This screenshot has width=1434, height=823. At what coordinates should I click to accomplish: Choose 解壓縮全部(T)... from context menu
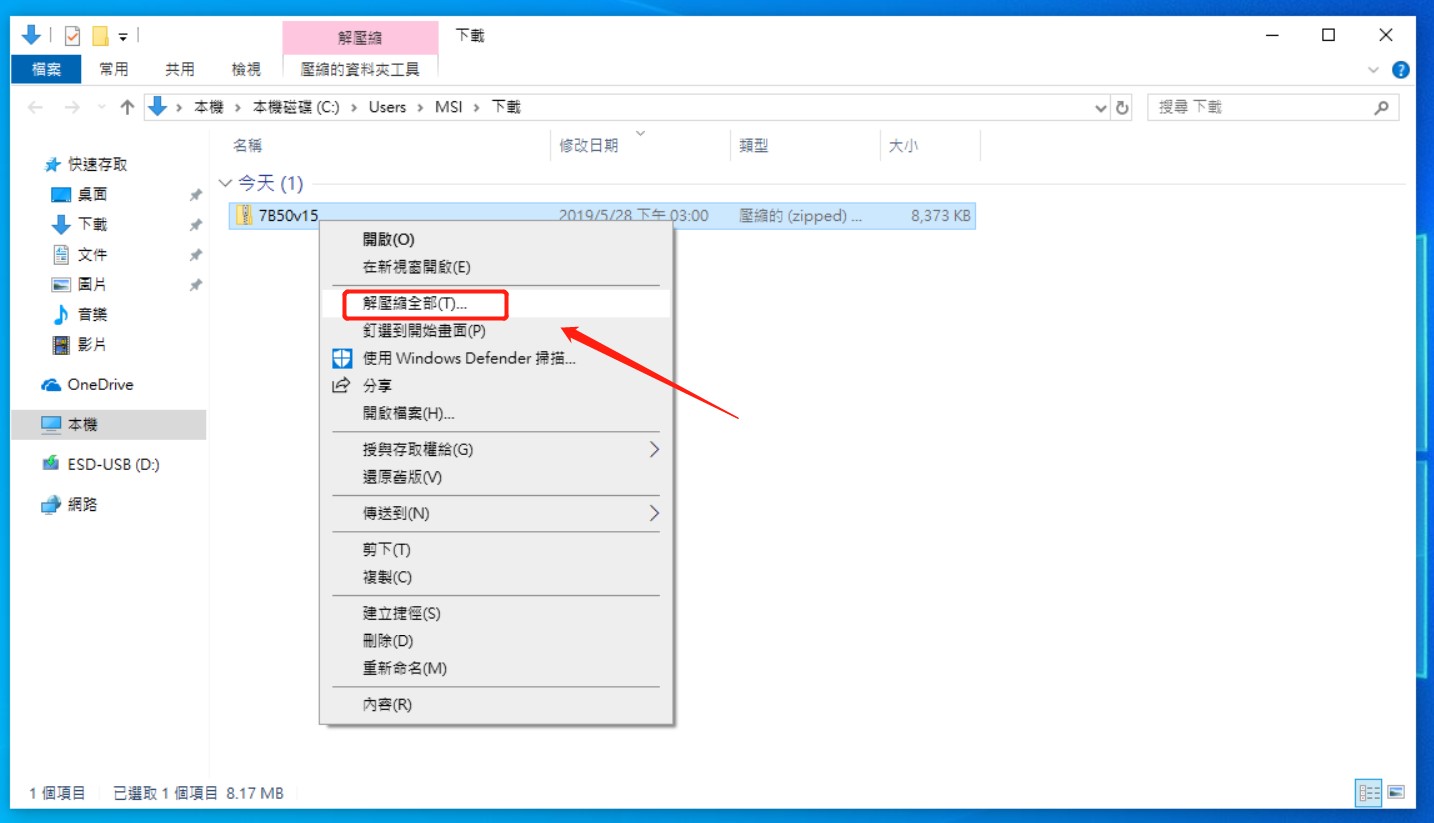(x=495, y=303)
